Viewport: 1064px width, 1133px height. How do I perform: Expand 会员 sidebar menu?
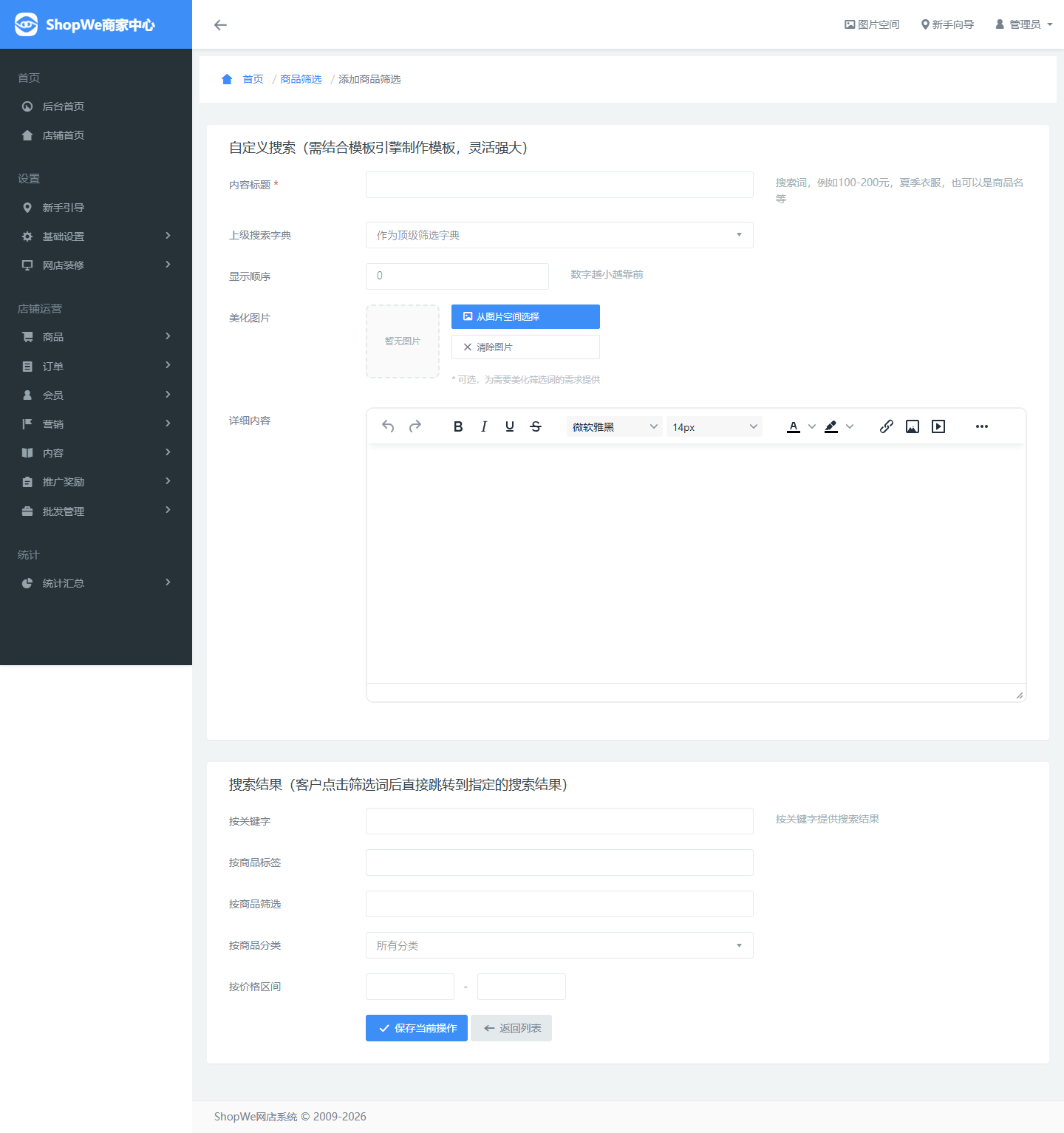tap(96, 395)
